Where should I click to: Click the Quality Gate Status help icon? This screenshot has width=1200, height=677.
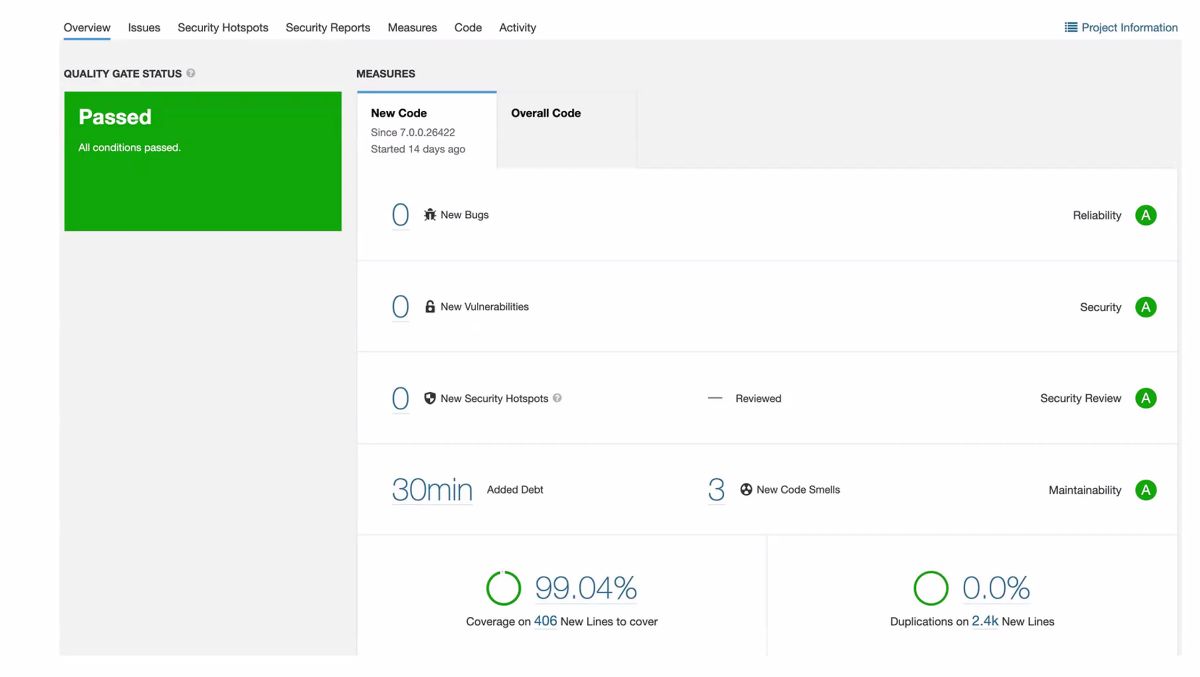(x=191, y=73)
